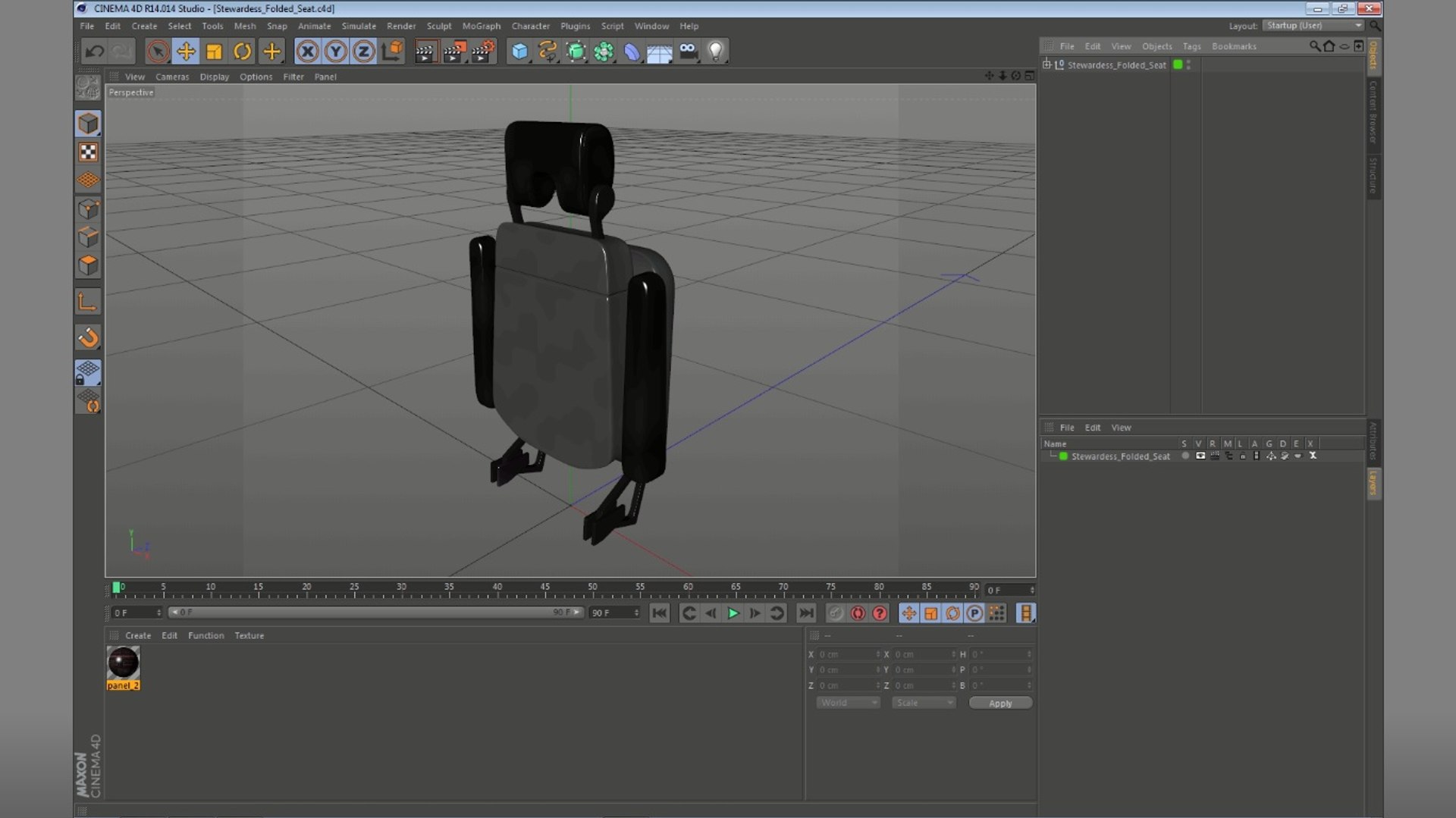Render to Picture Viewer

454,52
